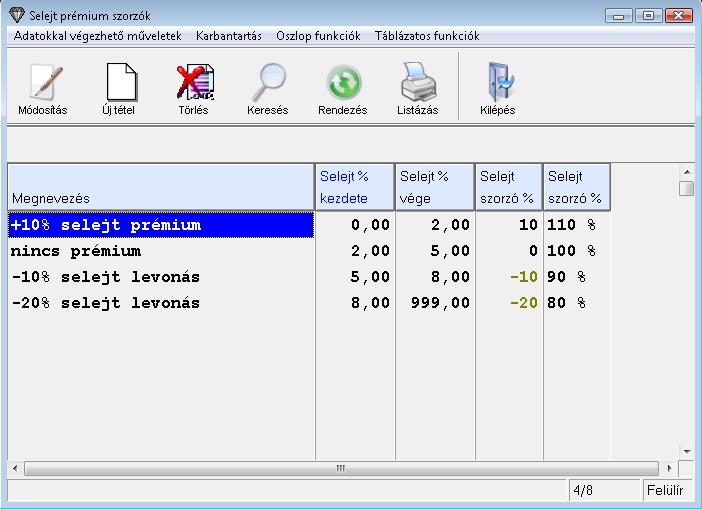702x509 pixels.
Task: Open the Karbantartás menu
Action: coord(228,36)
